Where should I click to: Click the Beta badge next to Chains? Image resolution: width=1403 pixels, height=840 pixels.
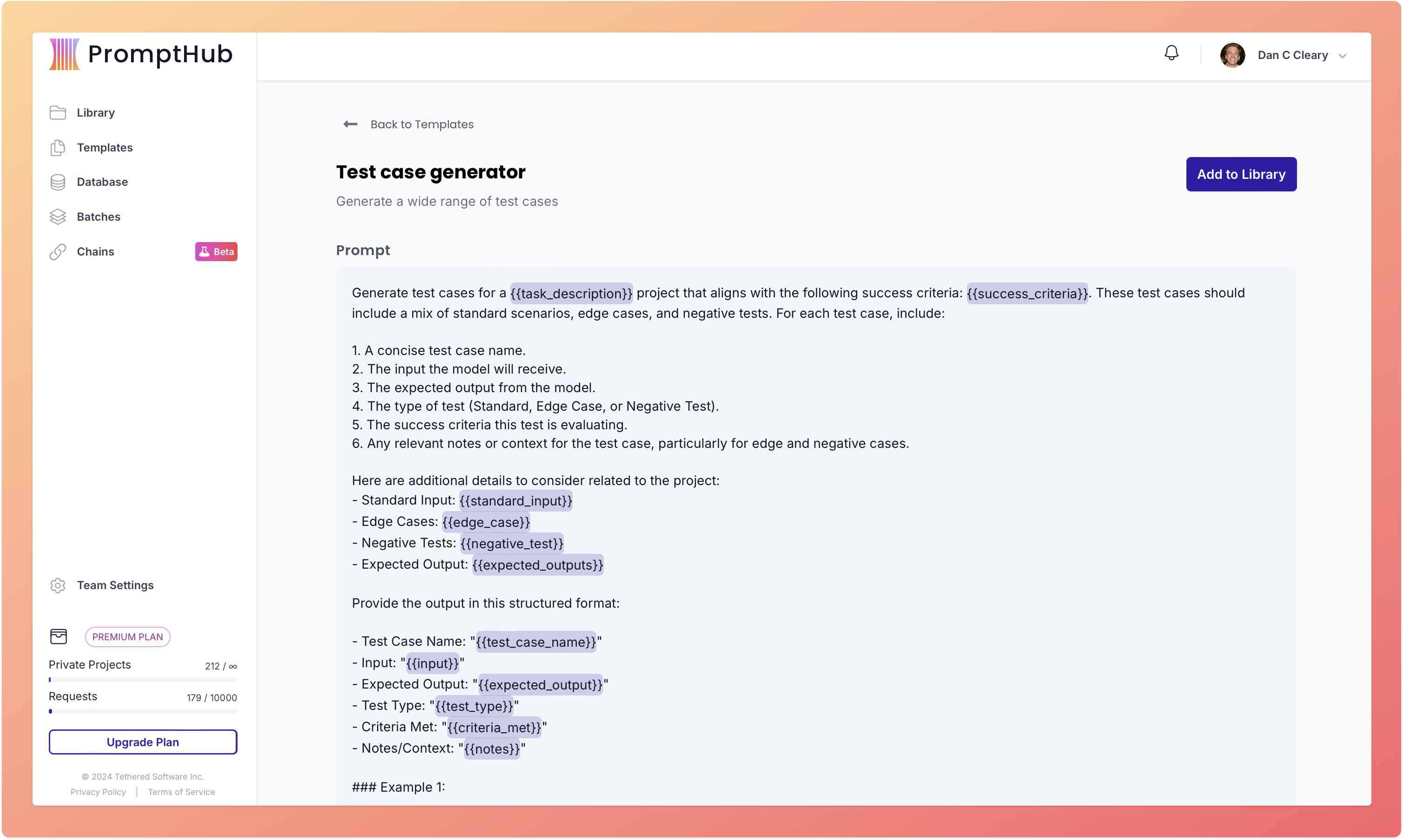coord(216,252)
